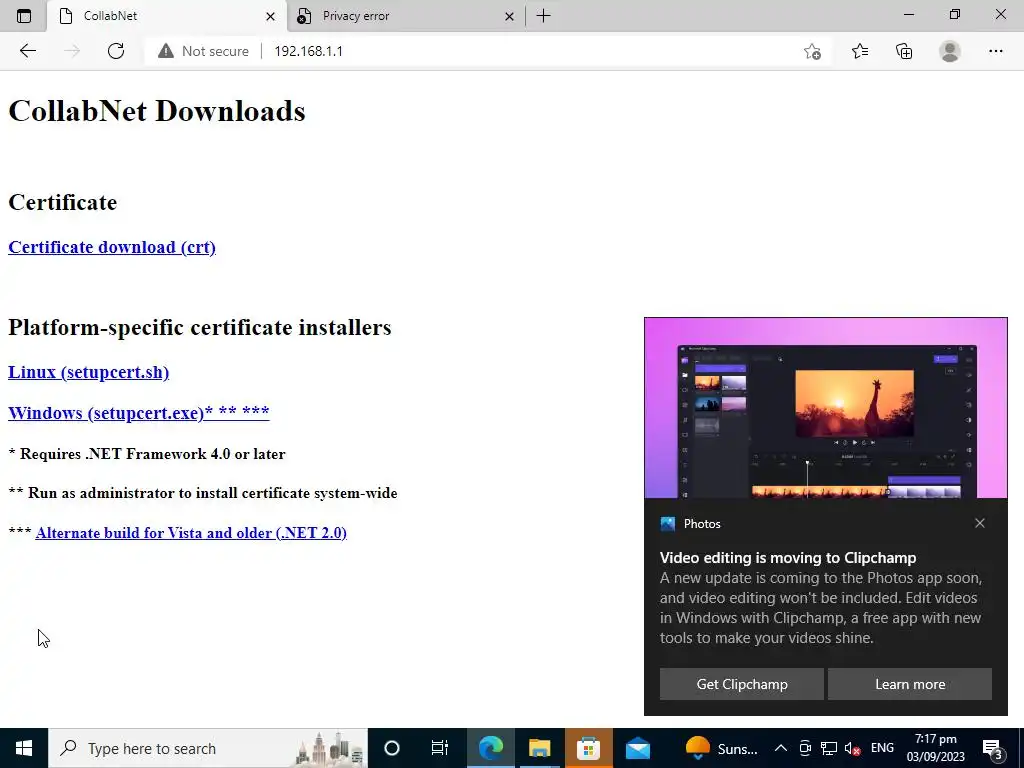Select the CollabNet tab
The image size is (1024, 768).
(167, 16)
